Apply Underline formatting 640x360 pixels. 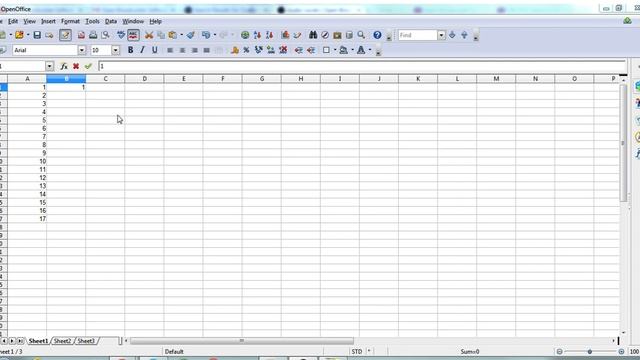click(154, 50)
